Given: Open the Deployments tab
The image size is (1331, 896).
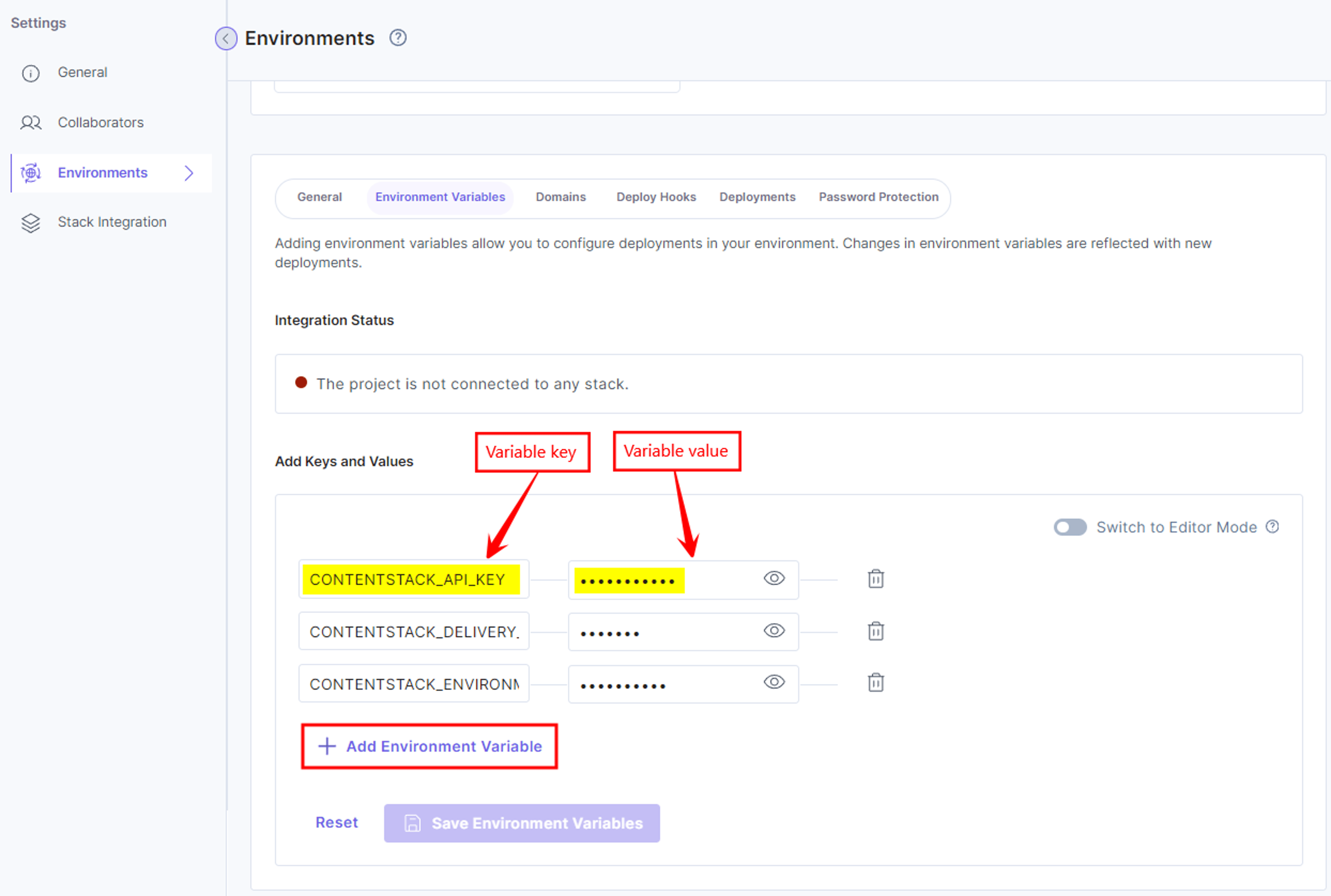Looking at the screenshot, I should (757, 197).
